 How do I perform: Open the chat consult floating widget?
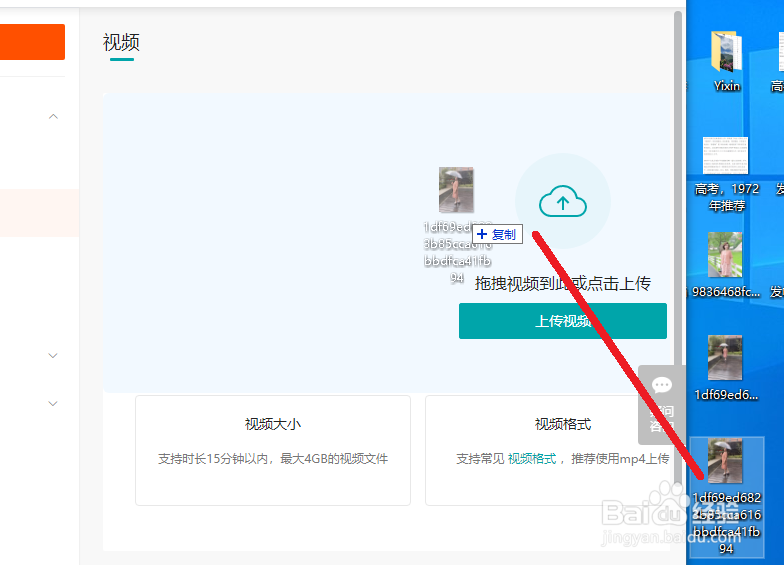point(662,405)
